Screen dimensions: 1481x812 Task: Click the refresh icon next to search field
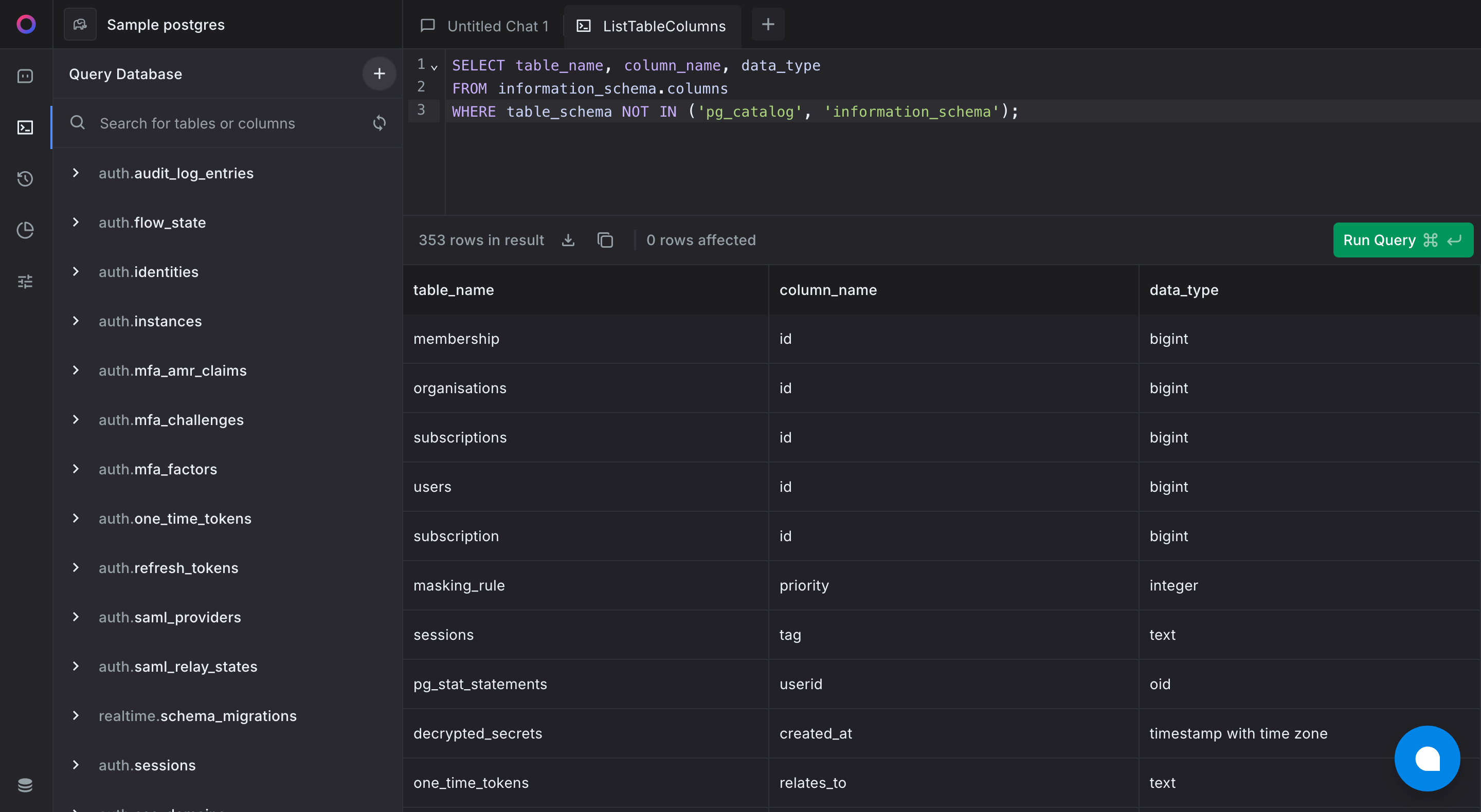[380, 123]
